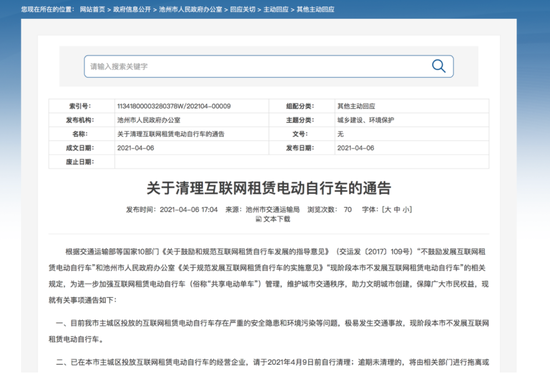The width and height of the screenshot is (550, 373).
Task: Click the download icon beside 文本下载
Action: 259,219
